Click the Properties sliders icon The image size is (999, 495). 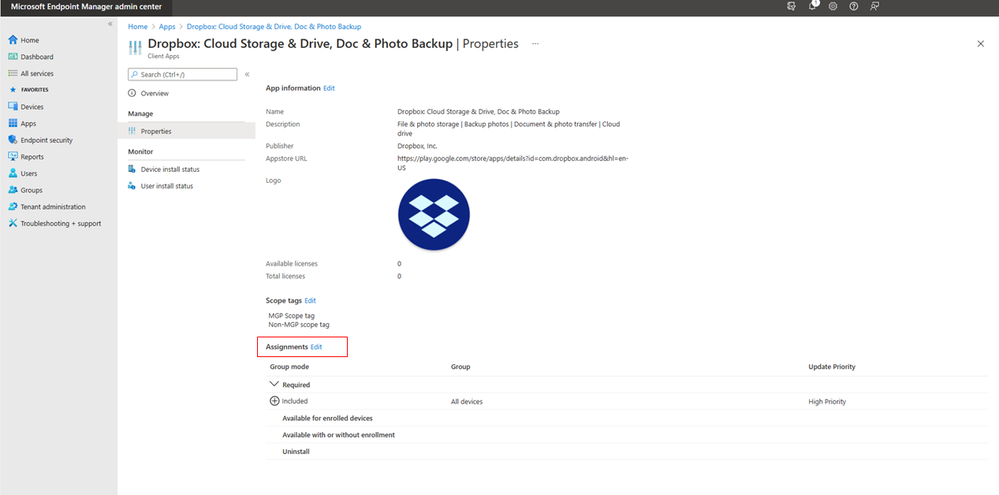(x=132, y=131)
